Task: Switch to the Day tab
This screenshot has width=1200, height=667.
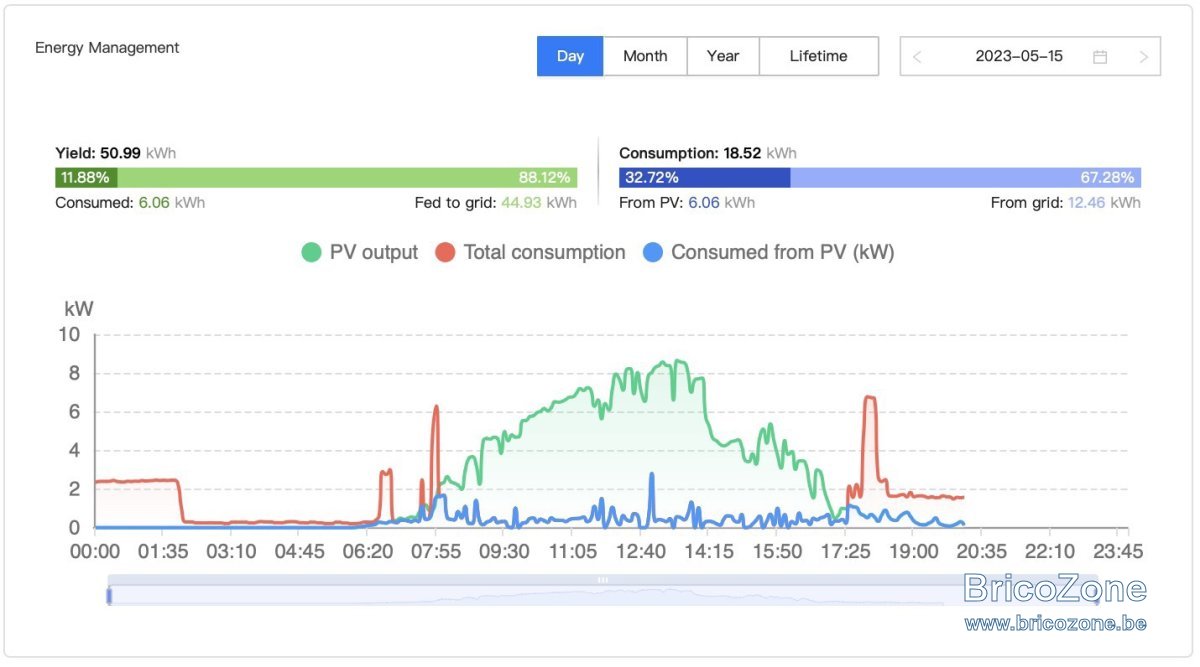Action: click(x=570, y=56)
